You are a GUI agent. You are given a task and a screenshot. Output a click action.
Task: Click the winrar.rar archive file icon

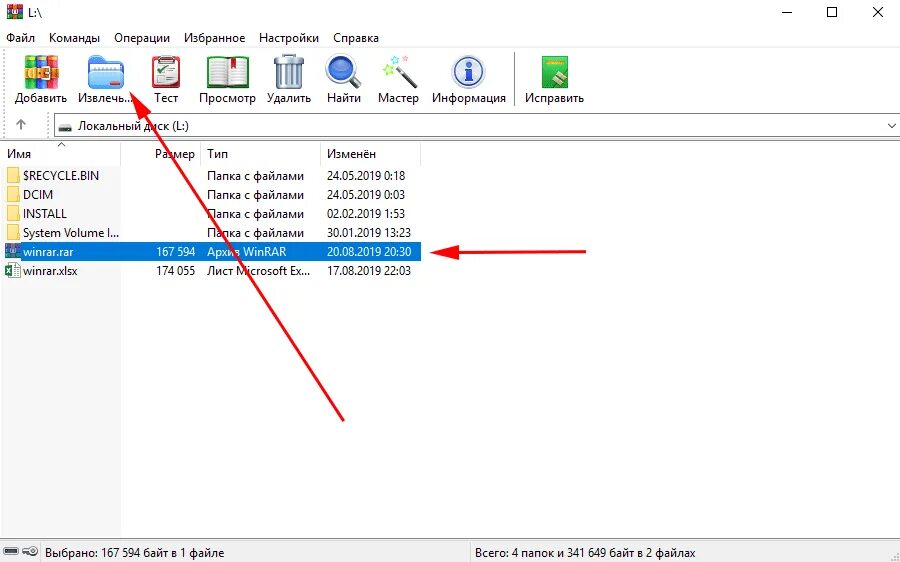coord(13,251)
